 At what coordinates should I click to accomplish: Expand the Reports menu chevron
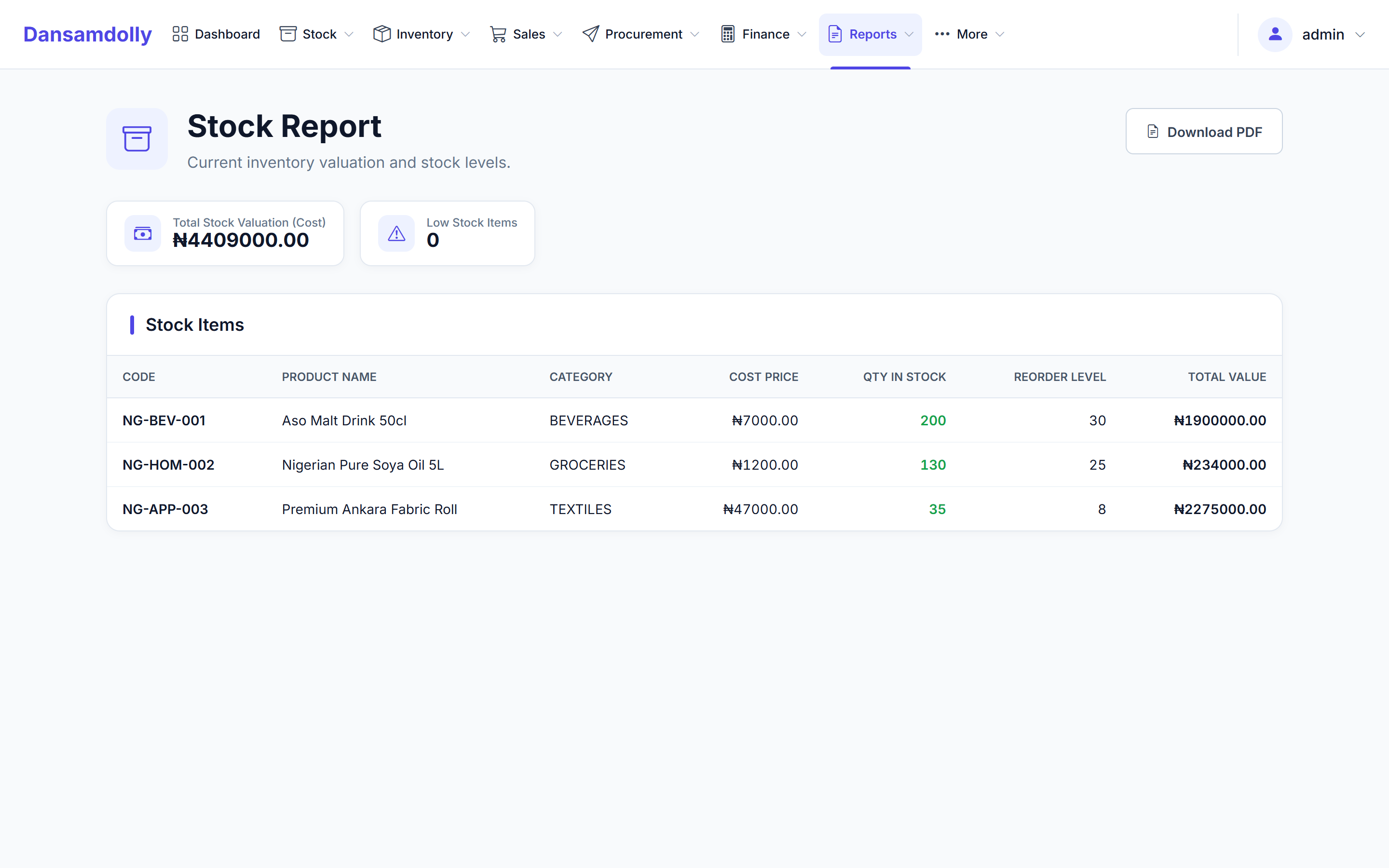[909, 34]
